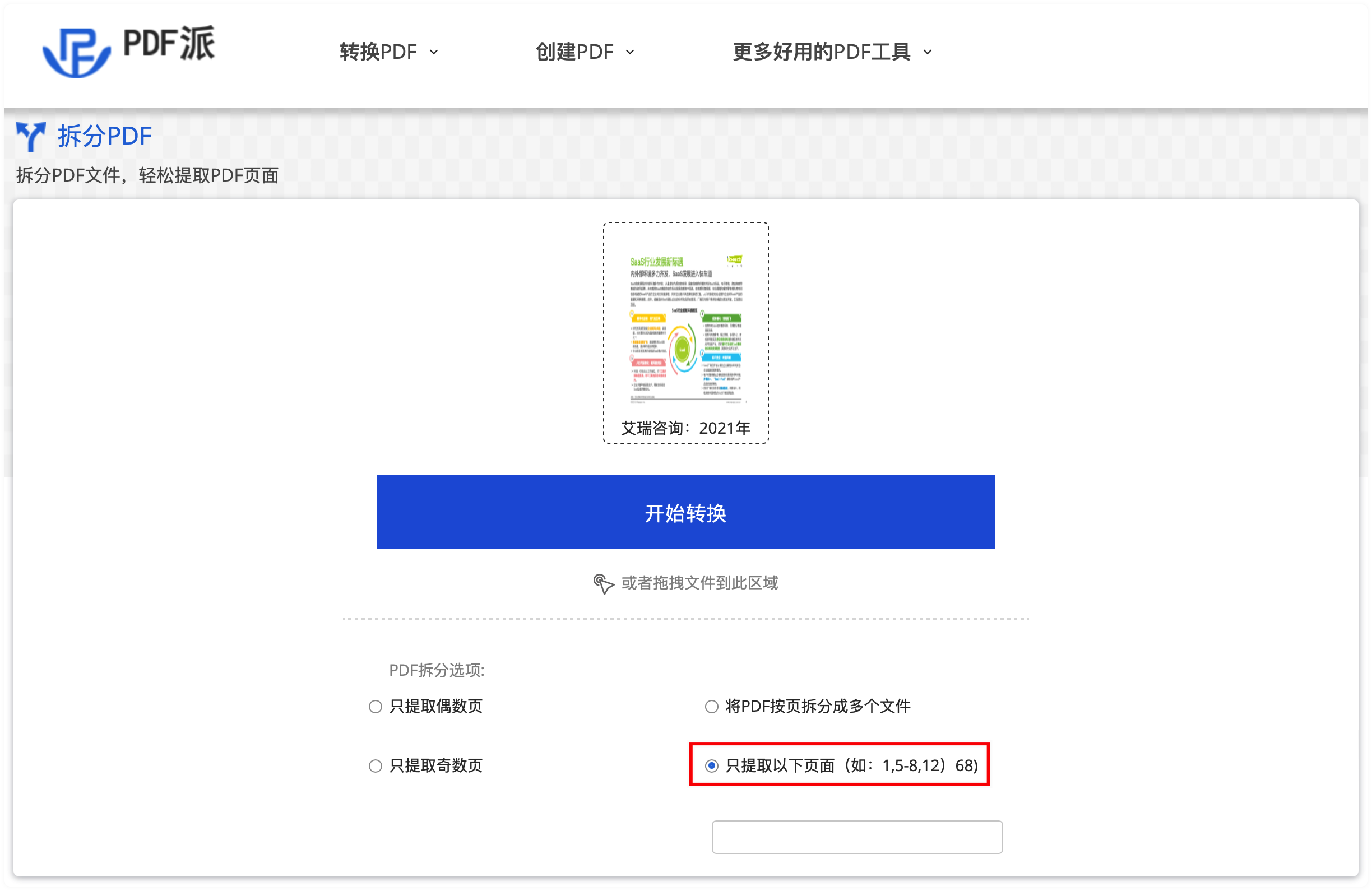
Task: Choose 将PDF按页拆分成多个文件 option
Action: [711, 707]
